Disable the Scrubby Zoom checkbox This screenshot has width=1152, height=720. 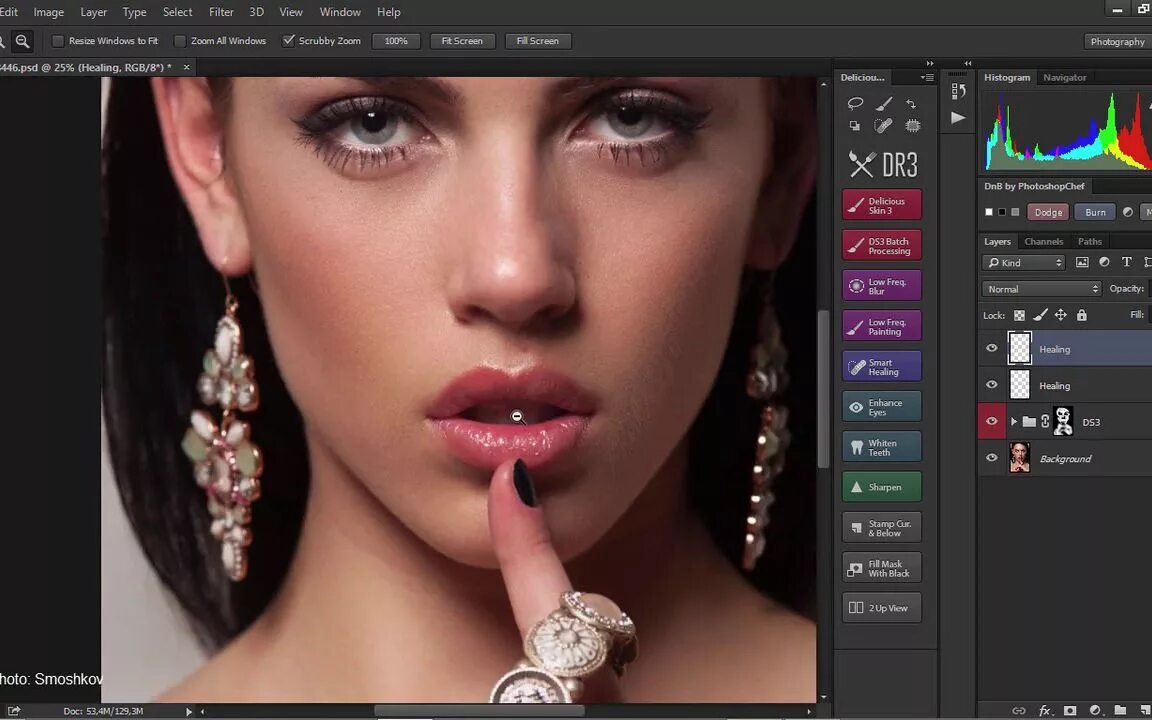pos(288,41)
